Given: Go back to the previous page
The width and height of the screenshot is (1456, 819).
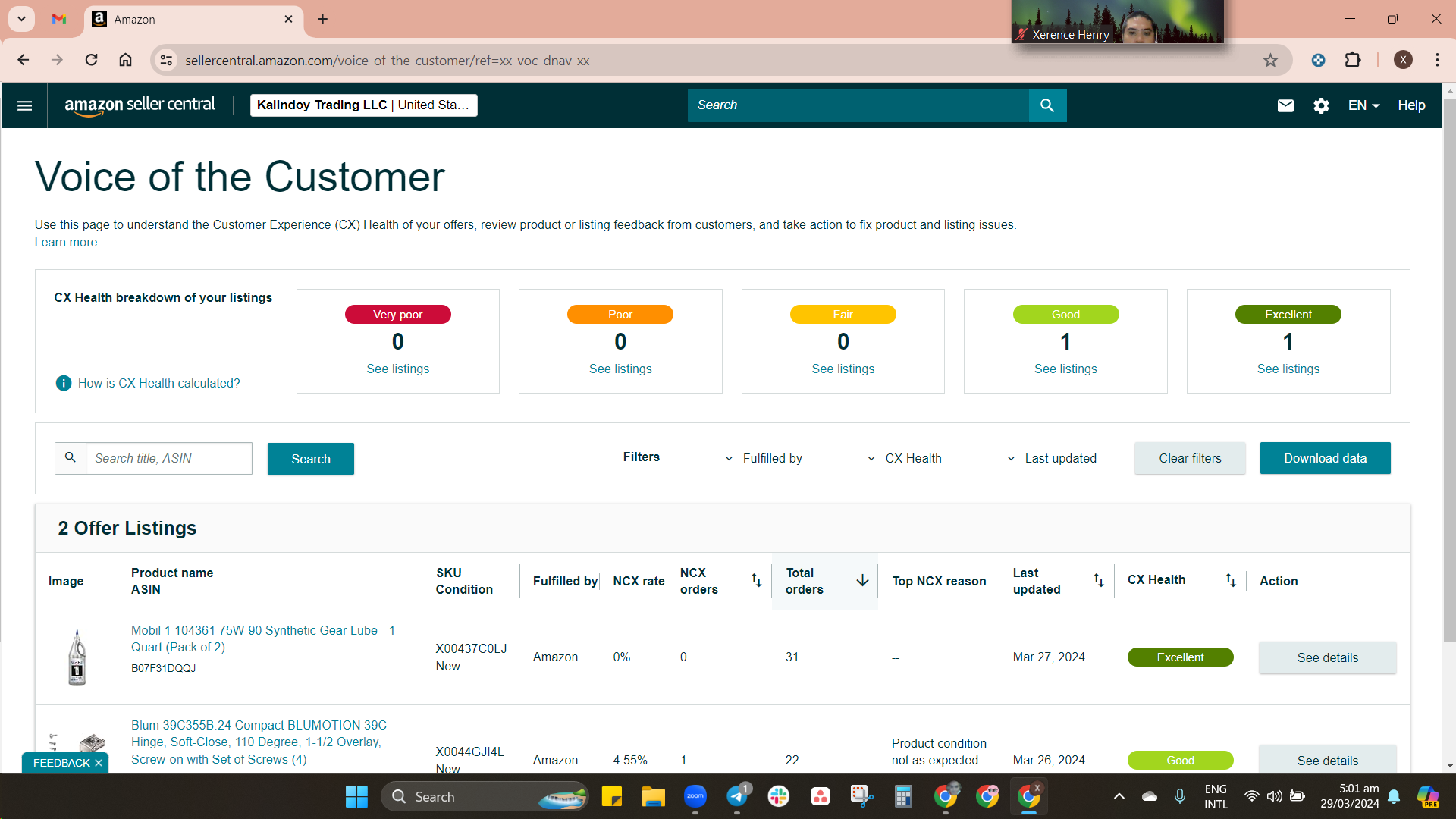Looking at the screenshot, I should click(24, 60).
